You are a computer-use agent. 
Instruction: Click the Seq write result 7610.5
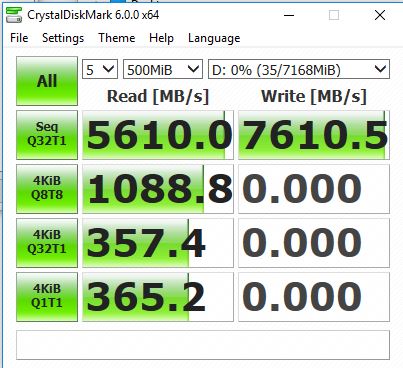click(314, 135)
